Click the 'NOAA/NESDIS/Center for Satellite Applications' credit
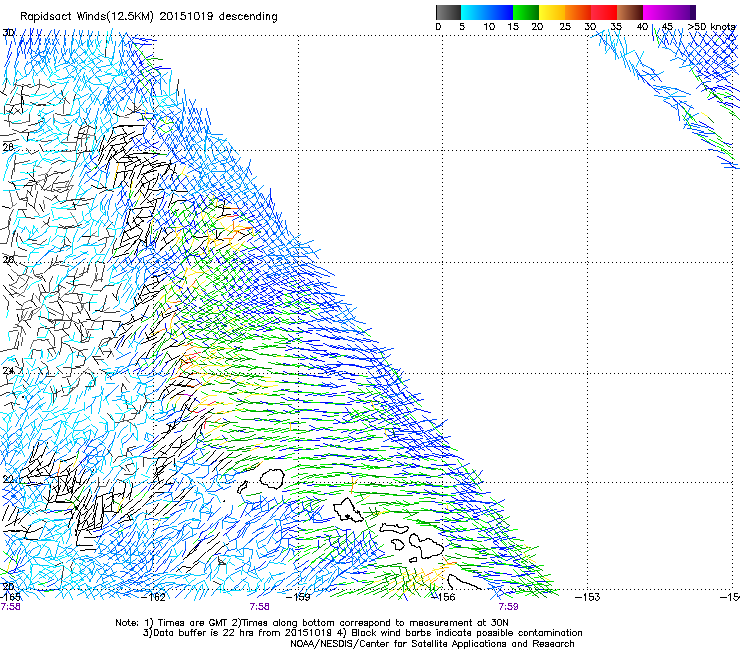Screen dimensions: 740x650 (x=432, y=644)
